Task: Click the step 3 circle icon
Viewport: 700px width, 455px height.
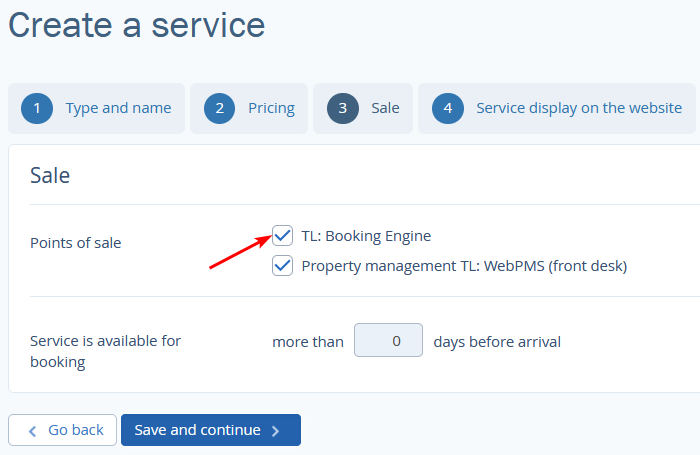Action: tap(343, 109)
